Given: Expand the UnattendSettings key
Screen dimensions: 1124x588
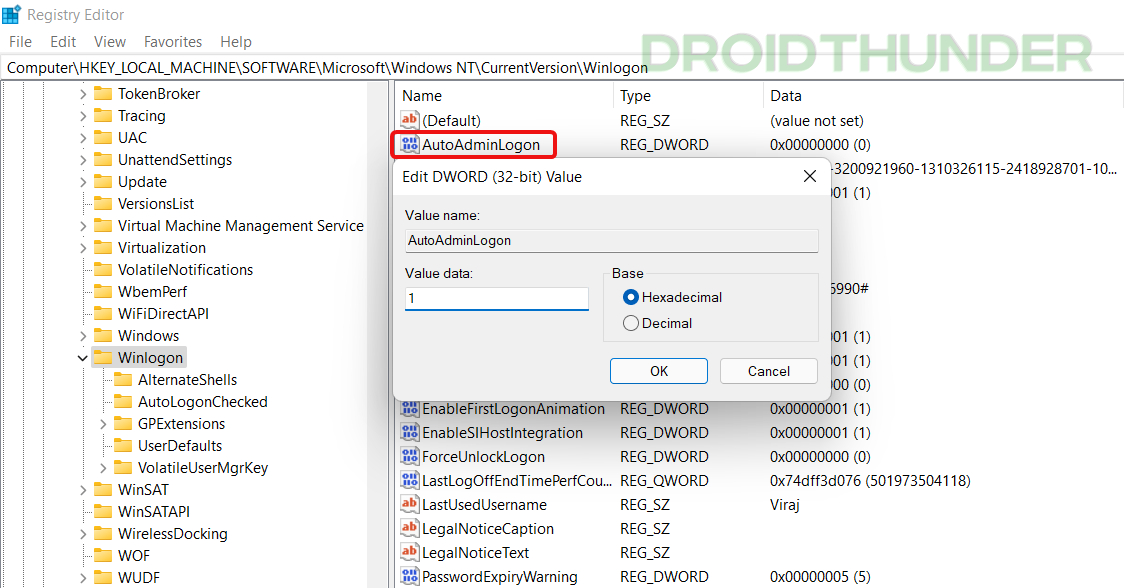Looking at the screenshot, I should [x=82, y=160].
